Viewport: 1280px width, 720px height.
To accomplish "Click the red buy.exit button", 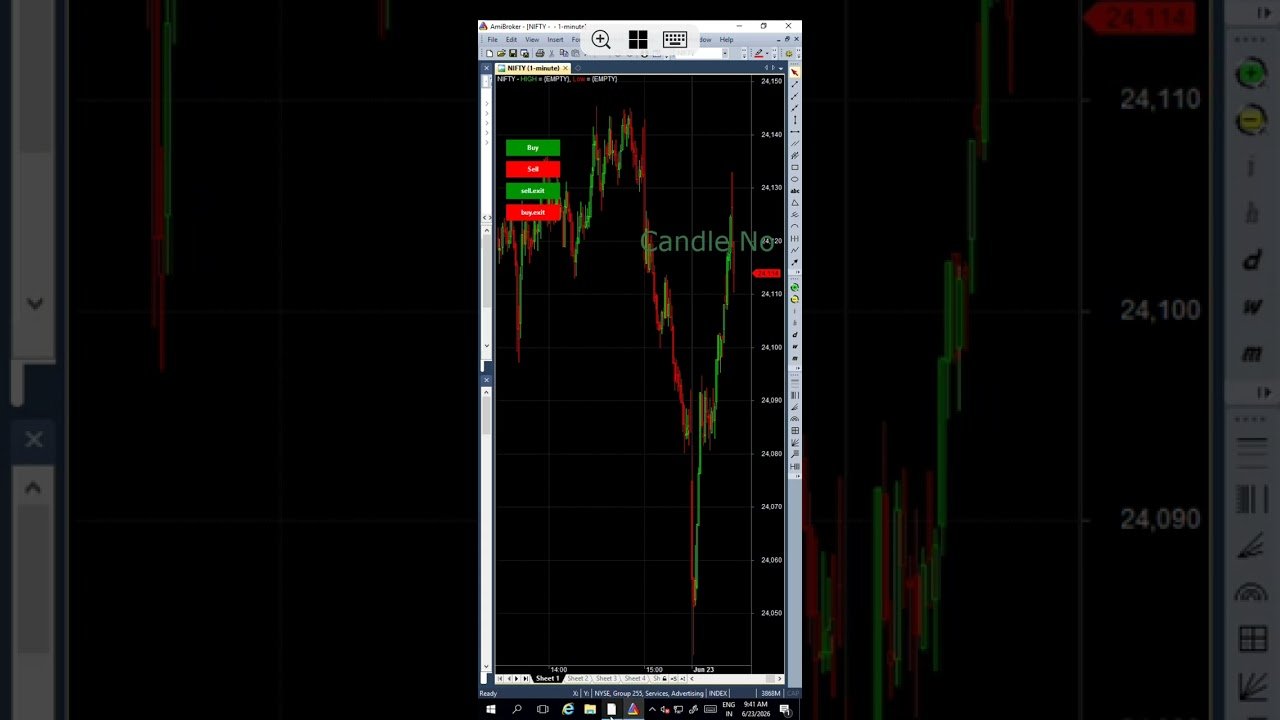I will (x=533, y=212).
